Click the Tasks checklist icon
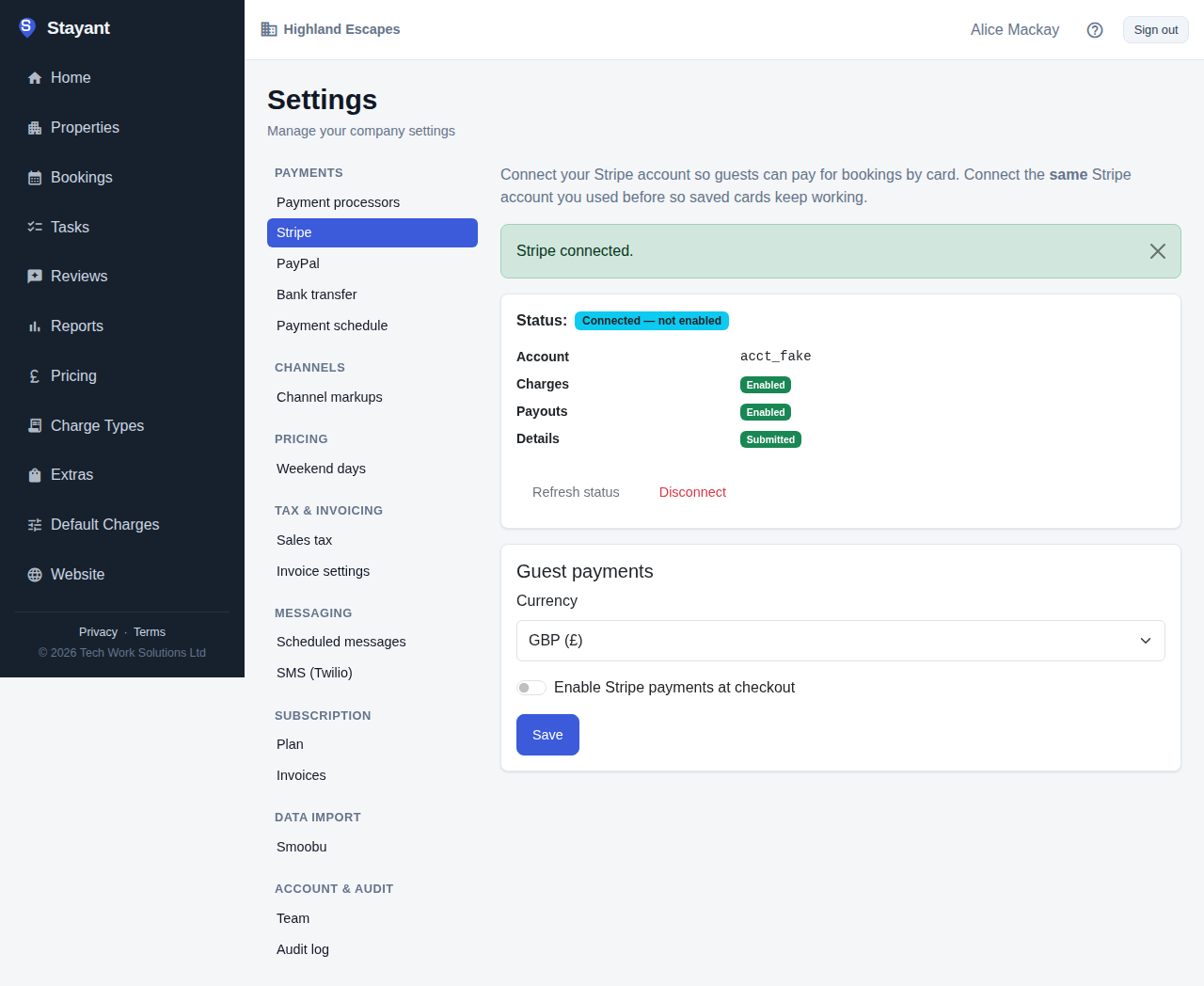1204x986 pixels. tap(35, 227)
